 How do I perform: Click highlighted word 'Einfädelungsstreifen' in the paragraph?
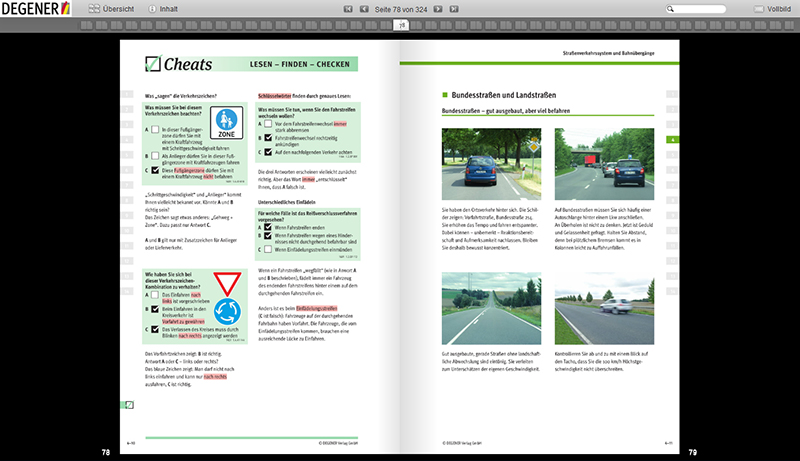(x=316, y=309)
